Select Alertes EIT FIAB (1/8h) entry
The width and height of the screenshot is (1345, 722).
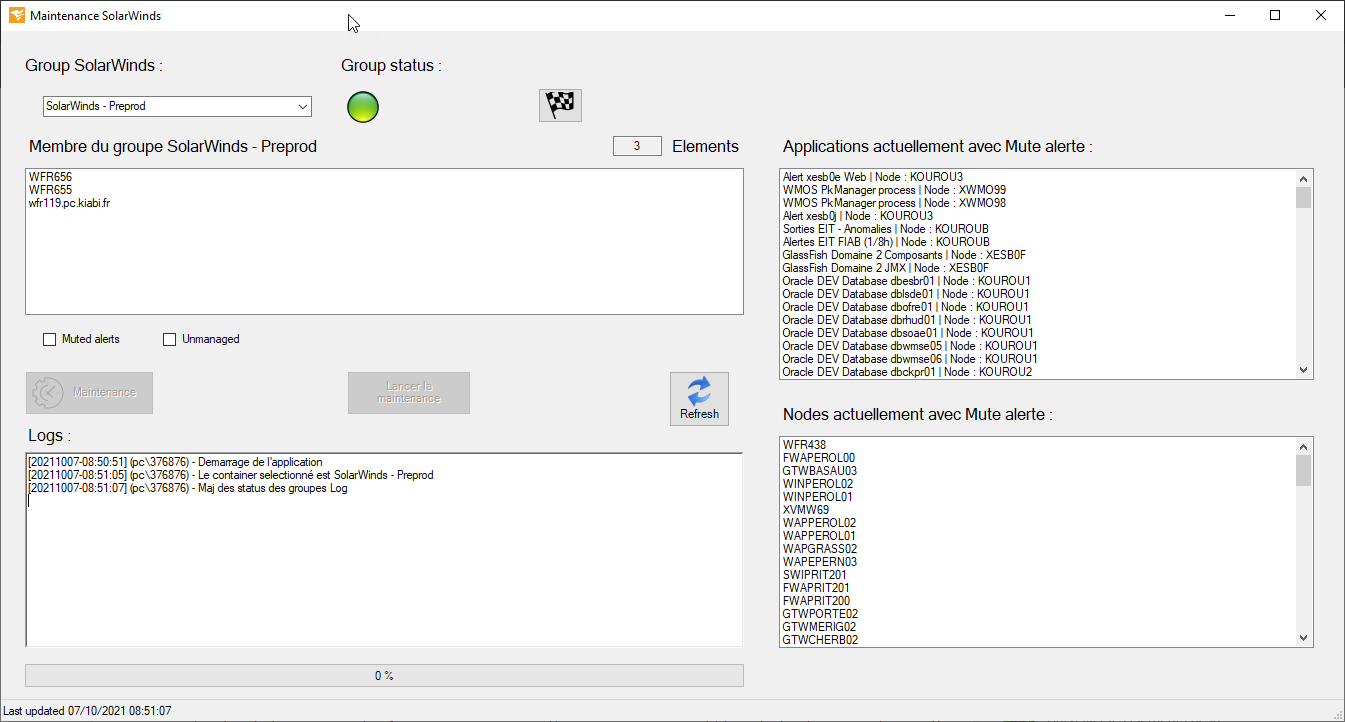pos(886,242)
